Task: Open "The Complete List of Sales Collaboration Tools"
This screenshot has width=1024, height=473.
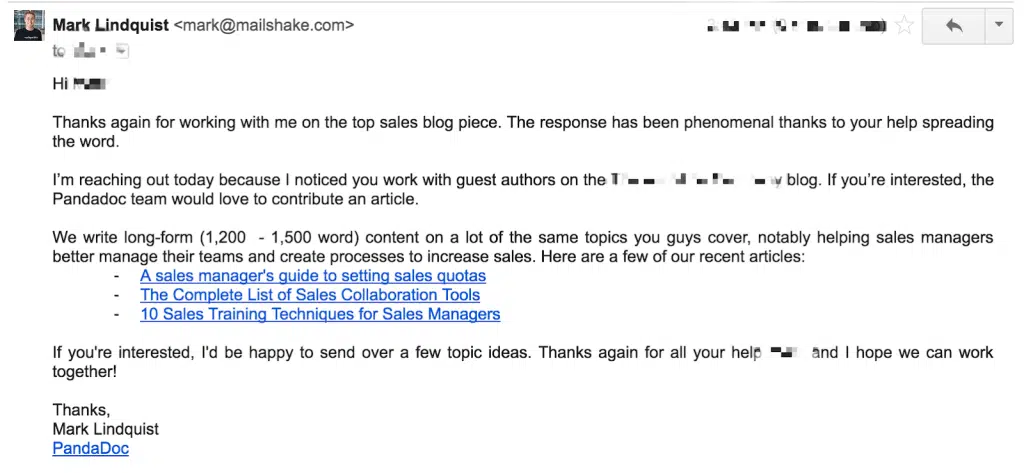Action: [310, 295]
